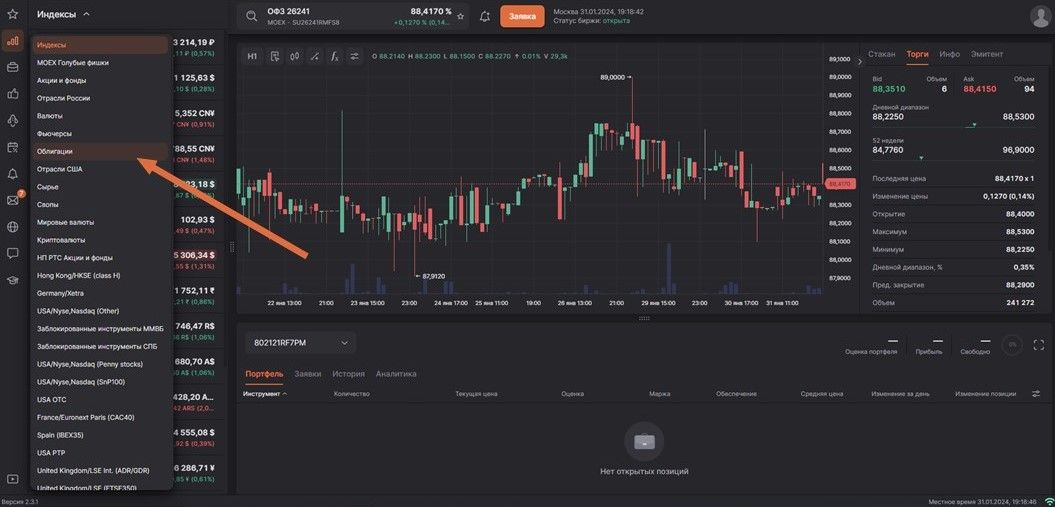Viewport: 1055px width, 507px height.
Task: Open the rocket icon in the sidebar
Action: pos(12,120)
